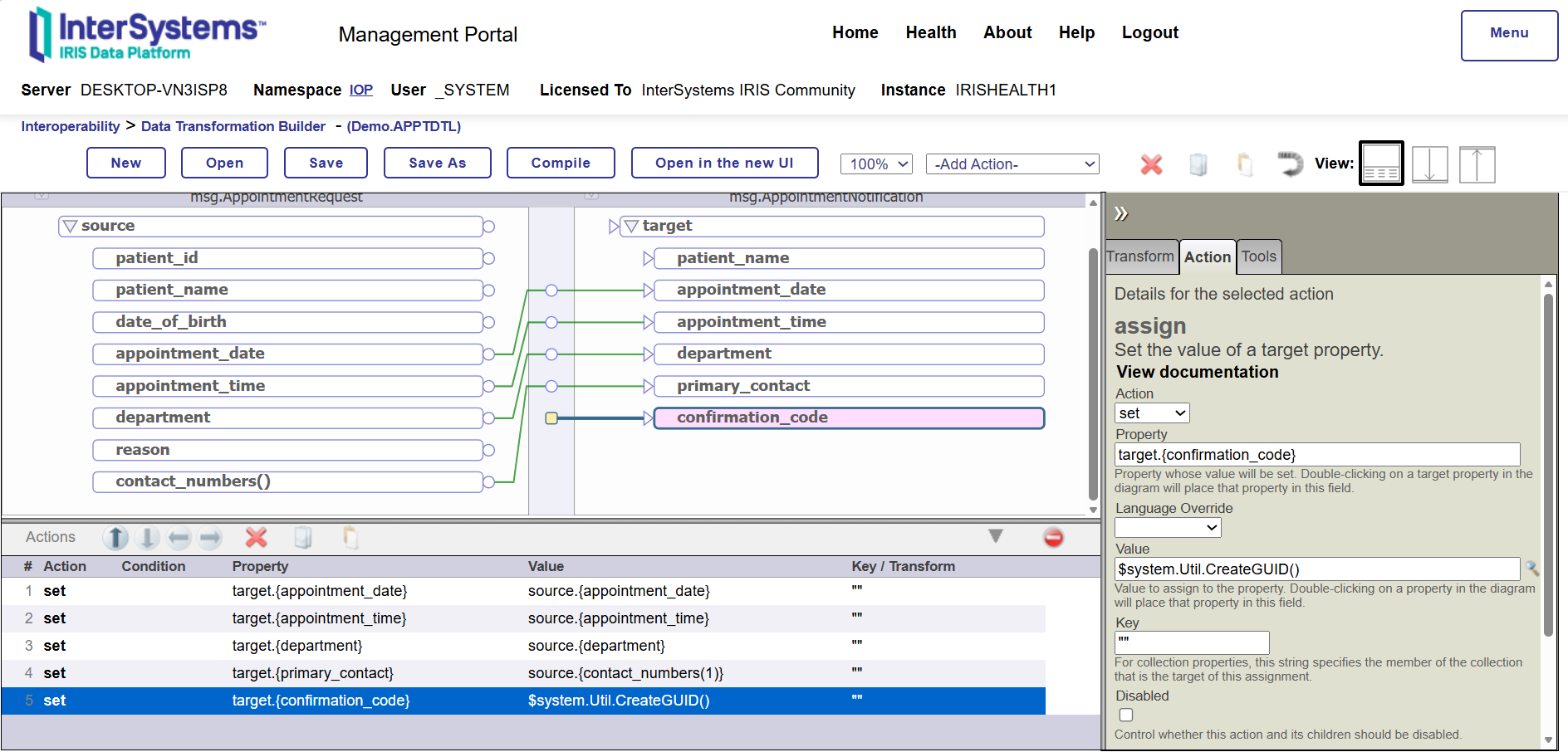Switch to the view showing only the diagram
1568x752 pixels.
1429,164
